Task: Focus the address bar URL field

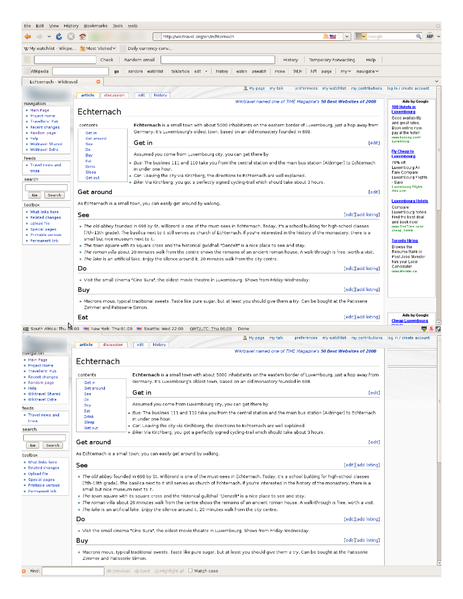Action: click(x=242, y=37)
